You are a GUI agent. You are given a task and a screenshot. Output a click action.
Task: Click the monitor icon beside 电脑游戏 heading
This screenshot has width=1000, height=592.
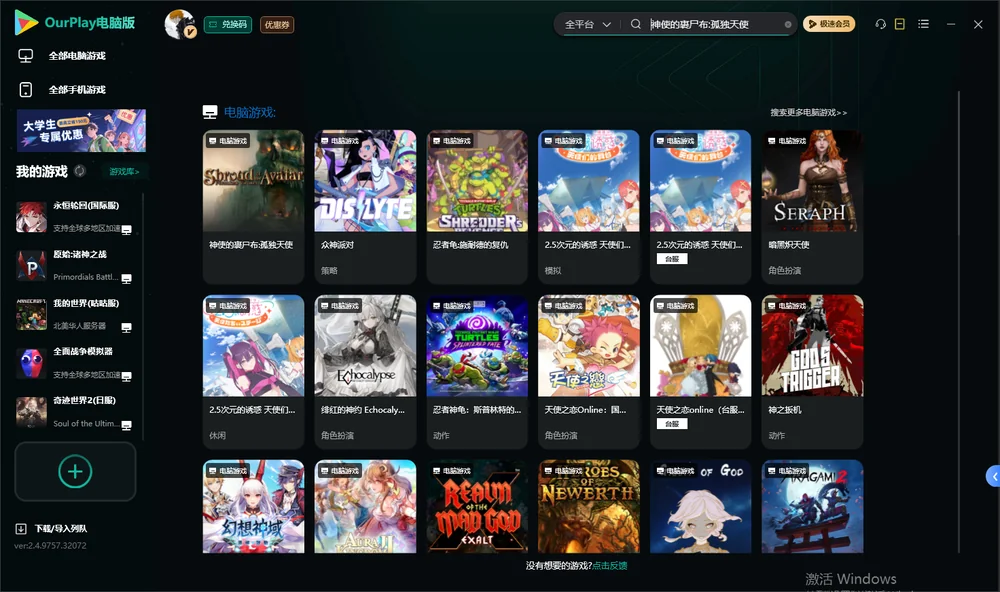click(x=210, y=112)
